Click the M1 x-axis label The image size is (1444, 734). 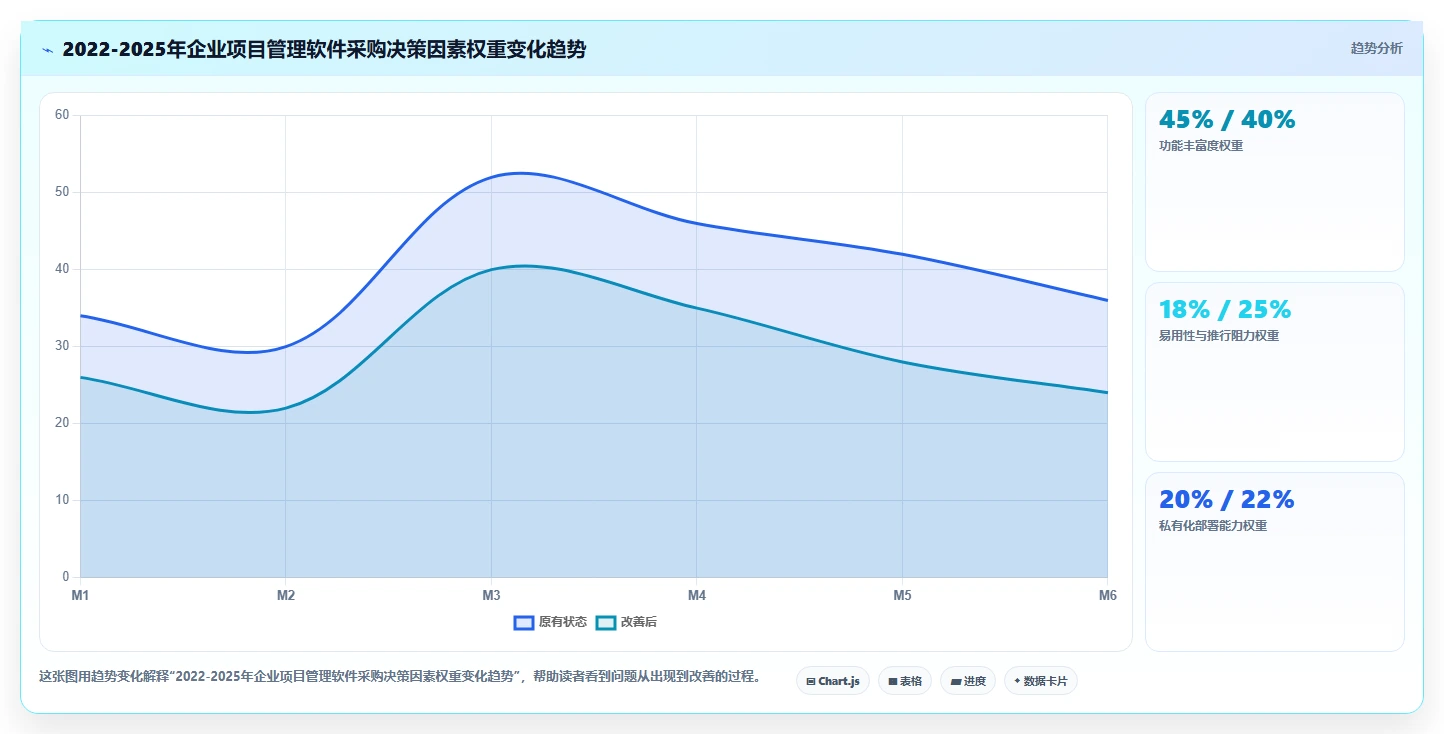pos(80,596)
